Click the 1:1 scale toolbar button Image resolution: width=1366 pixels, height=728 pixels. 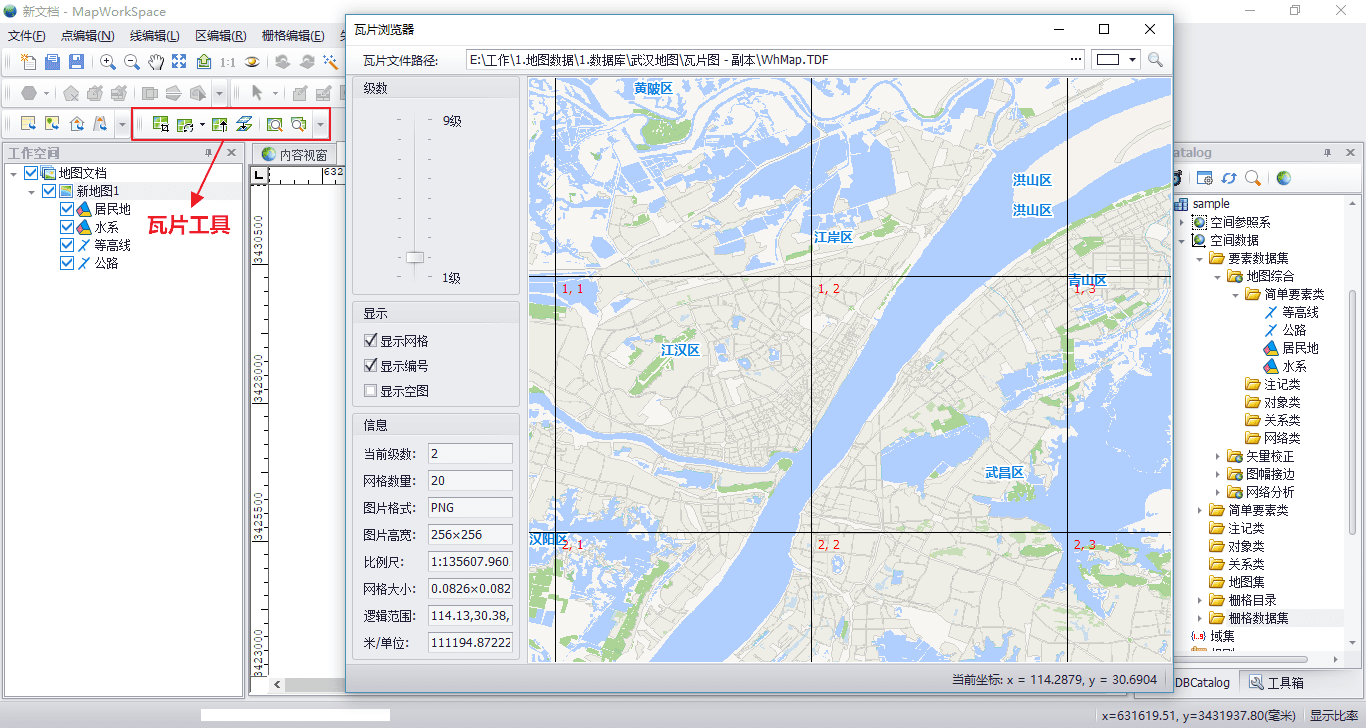tap(228, 62)
